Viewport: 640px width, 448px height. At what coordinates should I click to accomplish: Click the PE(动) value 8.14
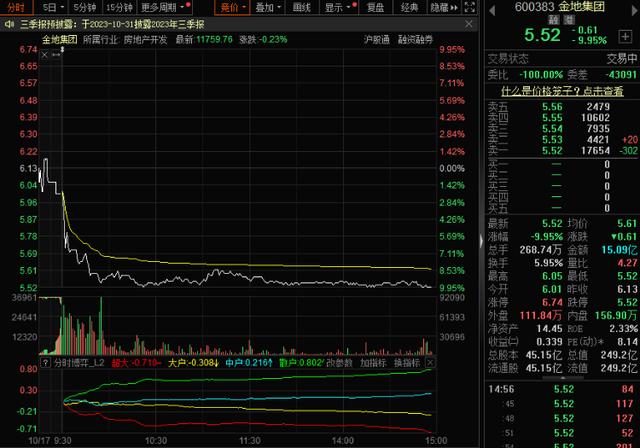click(x=627, y=342)
